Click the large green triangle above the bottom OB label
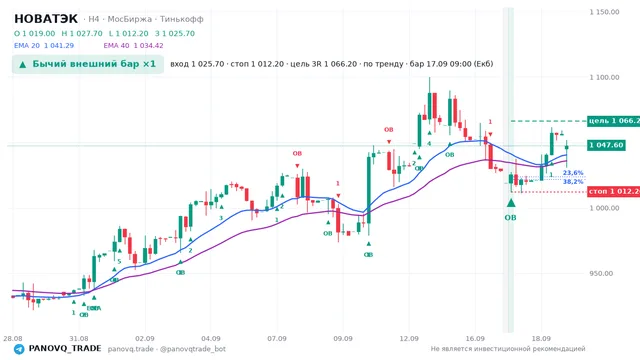640x360 pixels. tap(511, 203)
